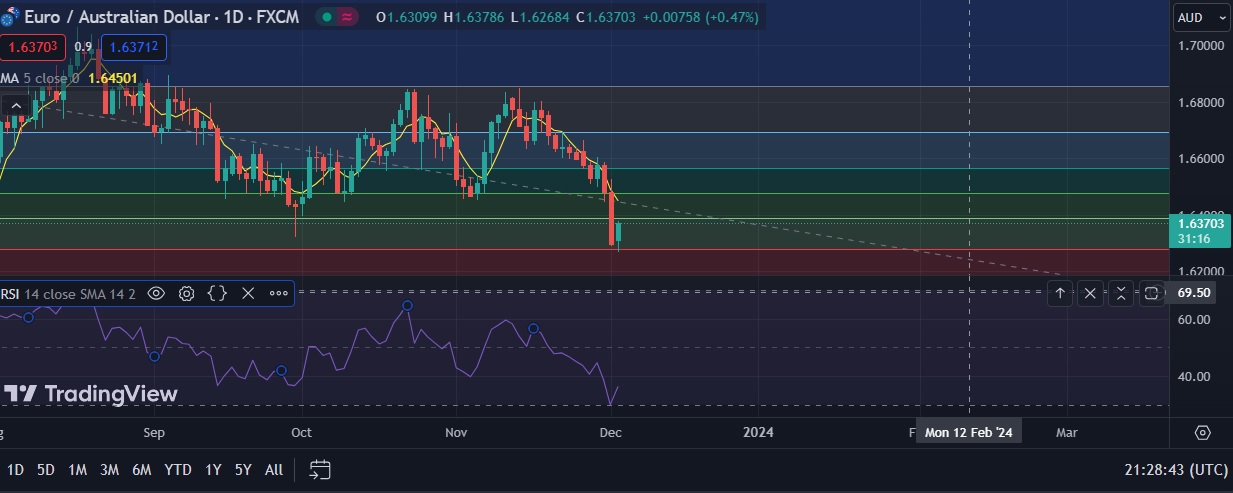
Task: Click the 2024 label on the time axis
Action: click(758, 433)
